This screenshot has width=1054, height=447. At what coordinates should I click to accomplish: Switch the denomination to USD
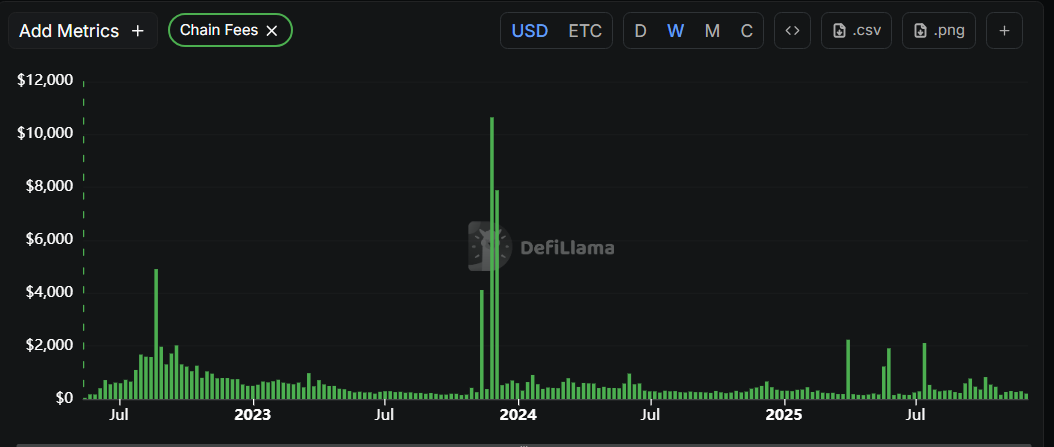[529, 31]
